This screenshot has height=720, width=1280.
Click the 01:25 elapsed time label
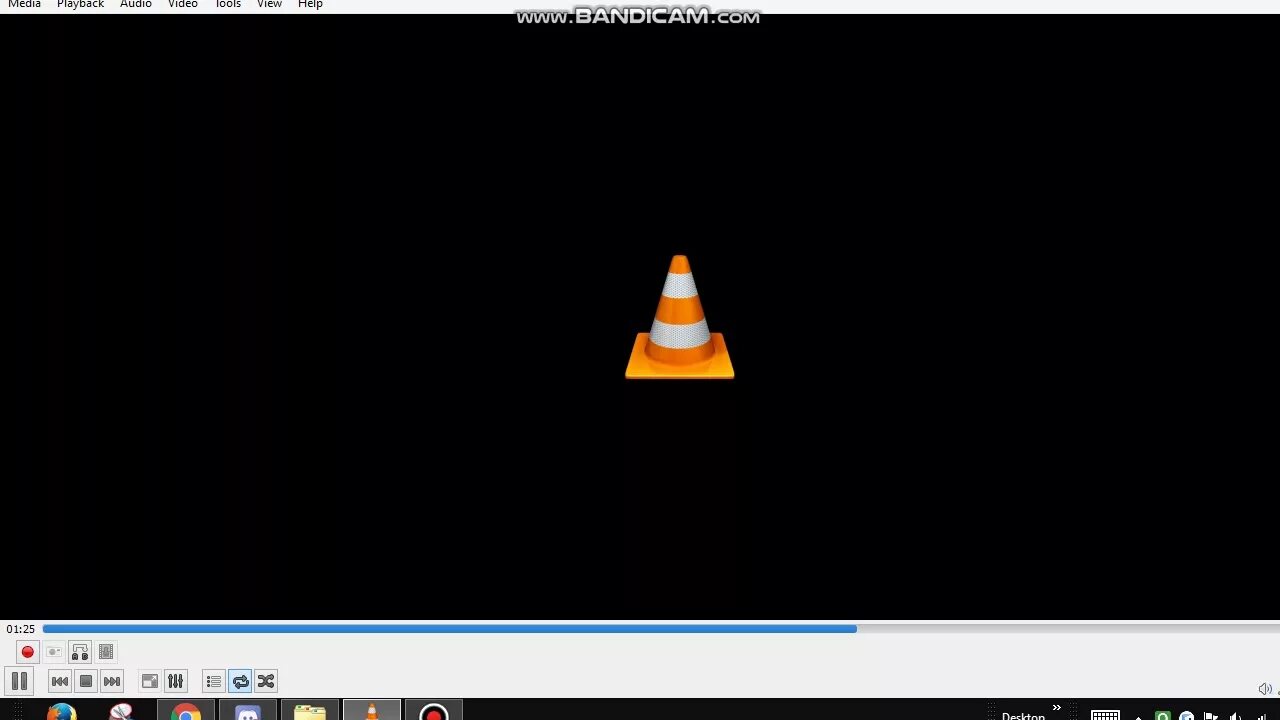tap(20, 629)
